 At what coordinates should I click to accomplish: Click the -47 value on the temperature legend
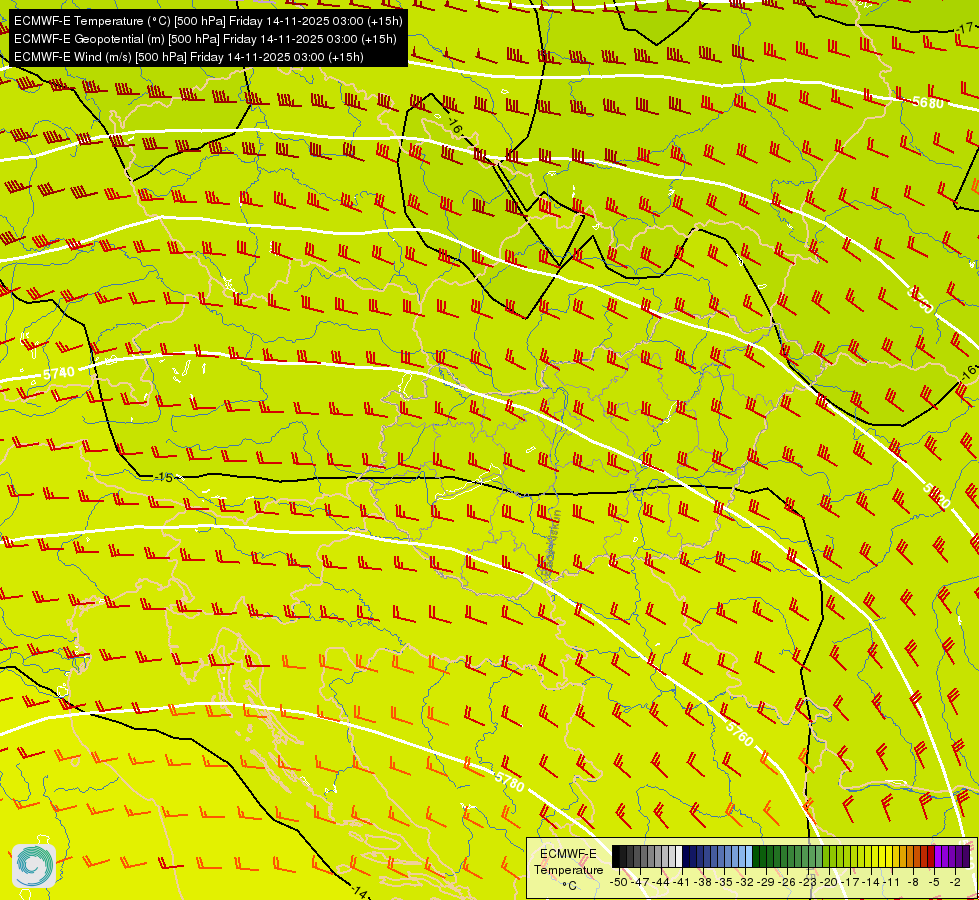(x=641, y=882)
